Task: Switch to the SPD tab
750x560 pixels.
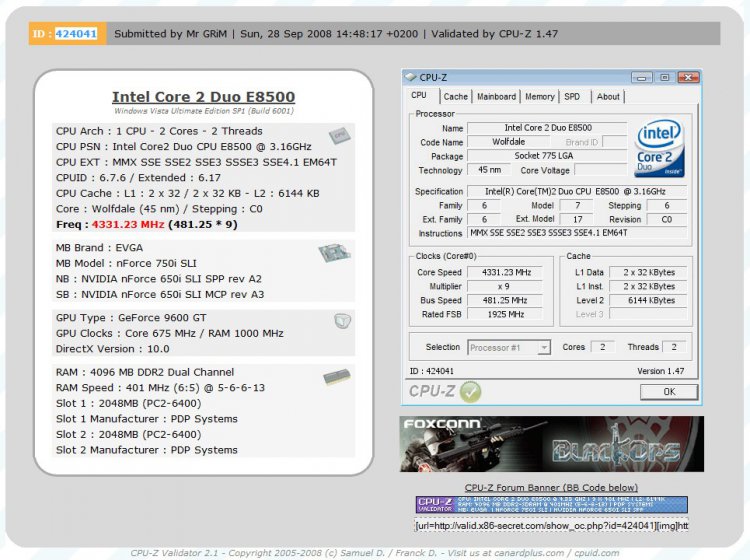Action: tap(572, 97)
